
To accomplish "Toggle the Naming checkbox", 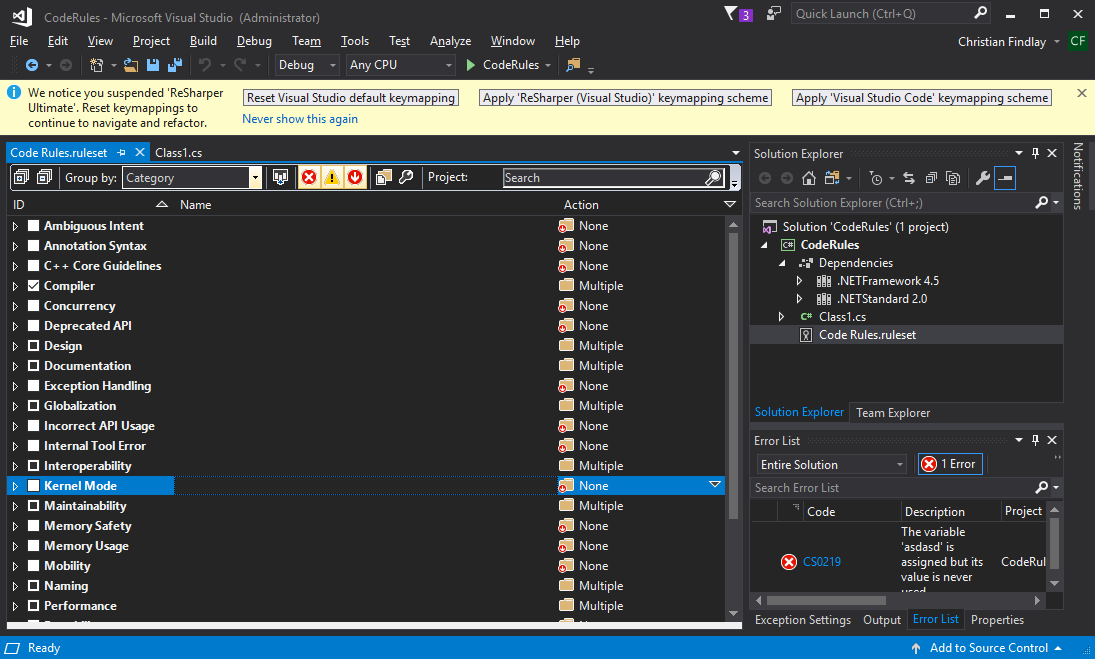I will point(34,586).
